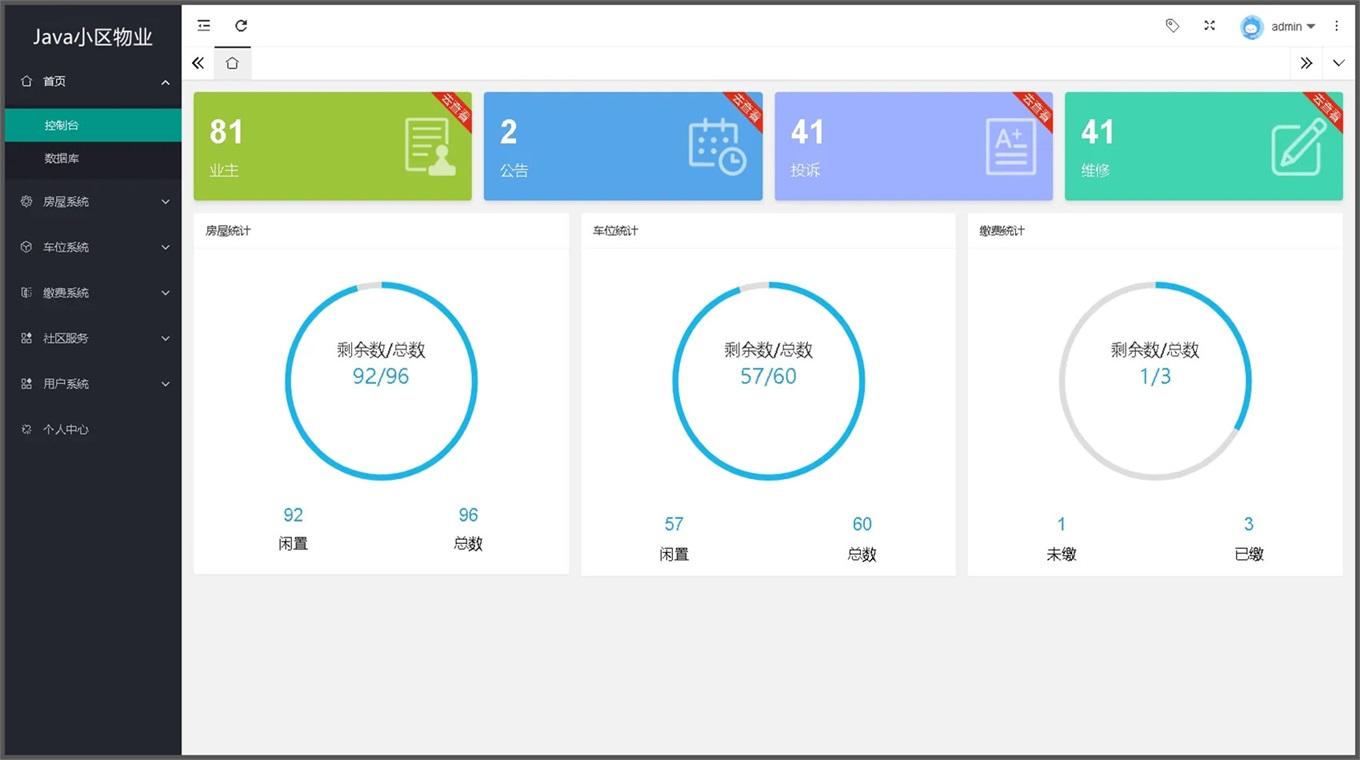The image size is (1360, 760).
Task: Select the home tab icon
Action: coord(232,63)
